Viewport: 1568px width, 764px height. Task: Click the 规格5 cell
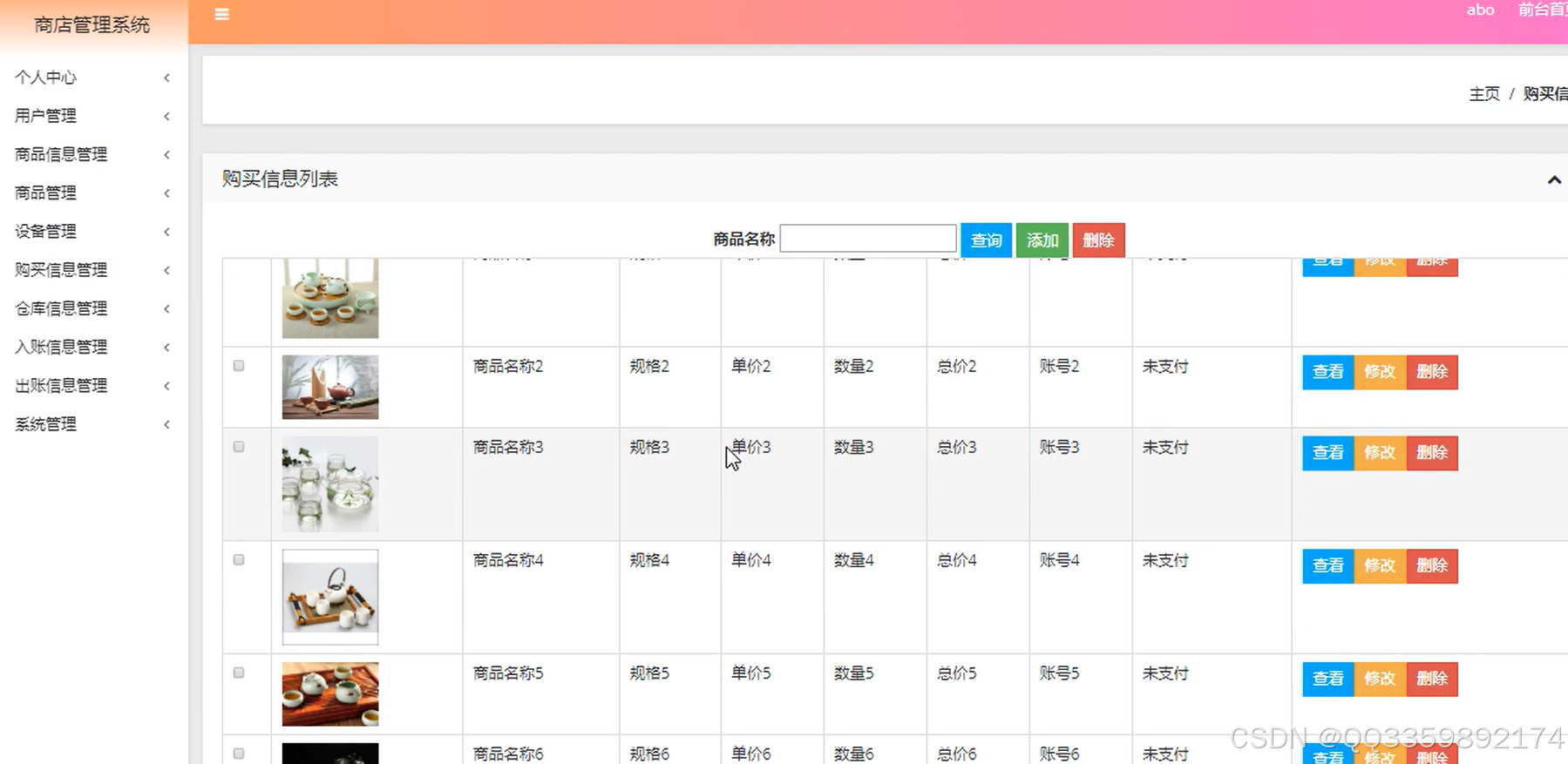[649, 673]
